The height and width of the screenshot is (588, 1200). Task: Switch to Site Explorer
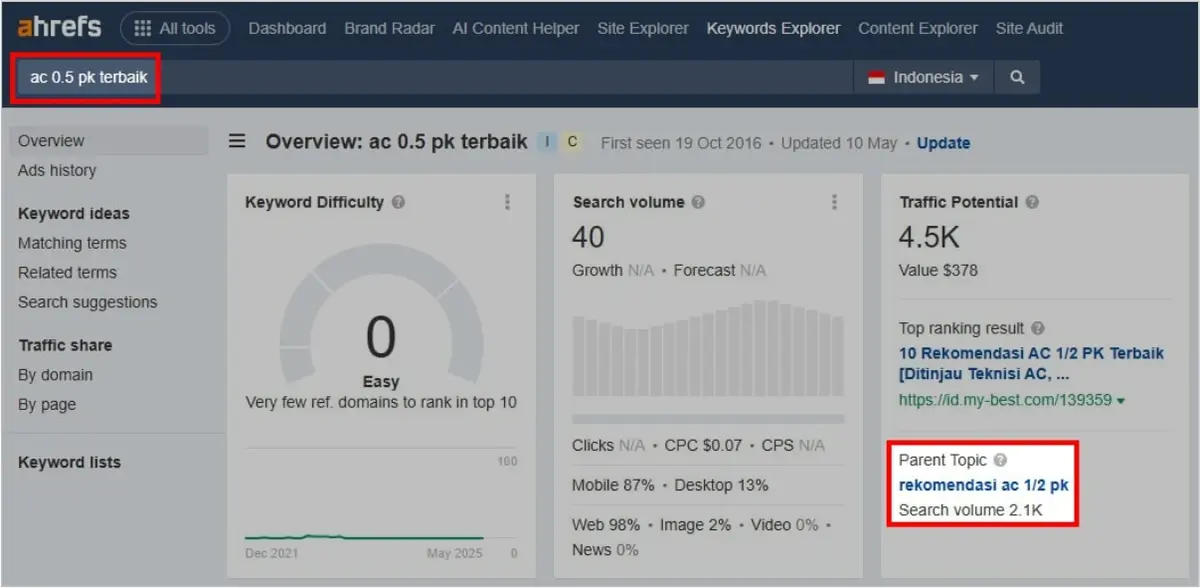643,28
